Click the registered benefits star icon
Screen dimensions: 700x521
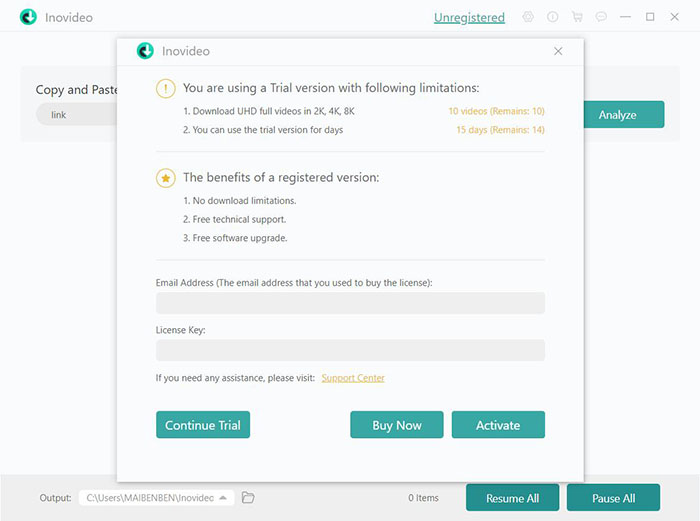[x=166, y=178]
